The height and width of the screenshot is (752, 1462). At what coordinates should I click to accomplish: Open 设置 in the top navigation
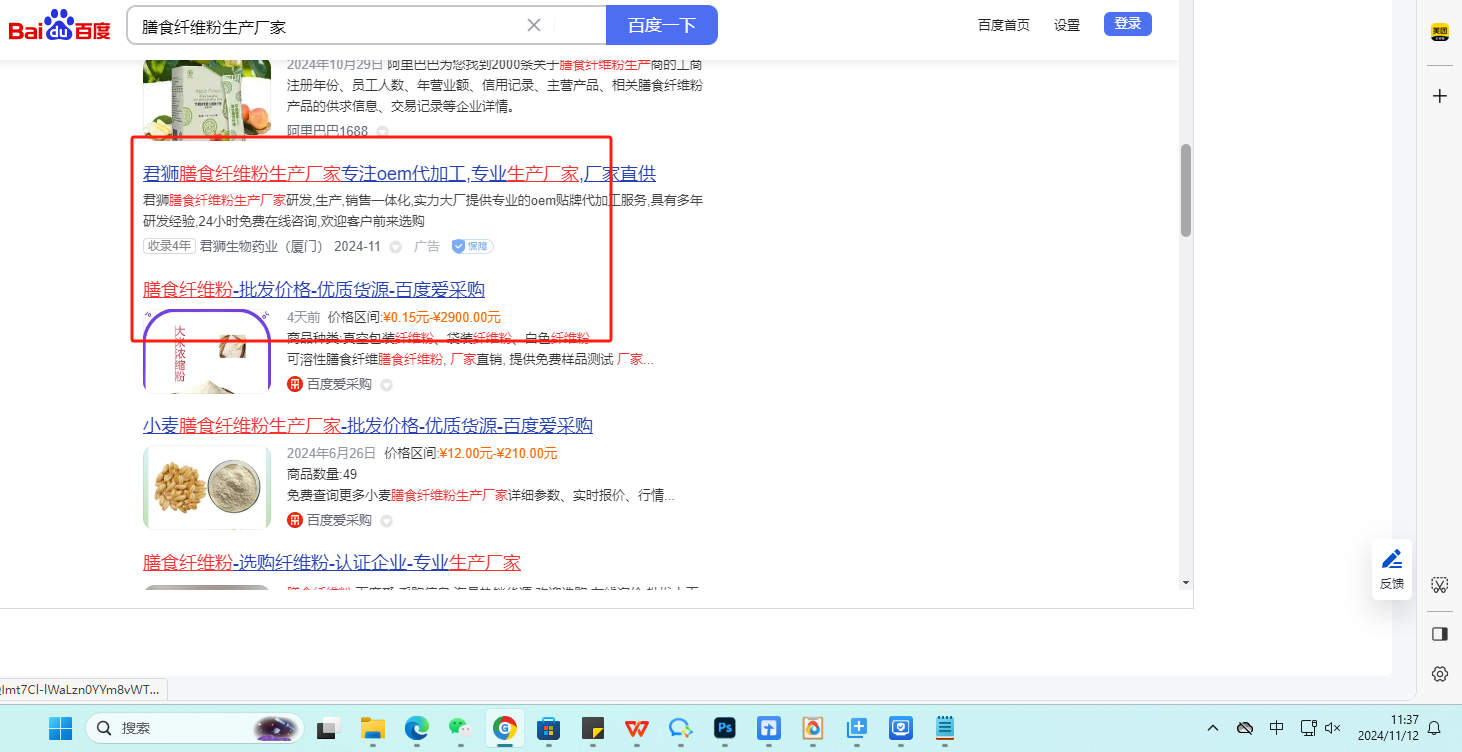click(1066, 25)
